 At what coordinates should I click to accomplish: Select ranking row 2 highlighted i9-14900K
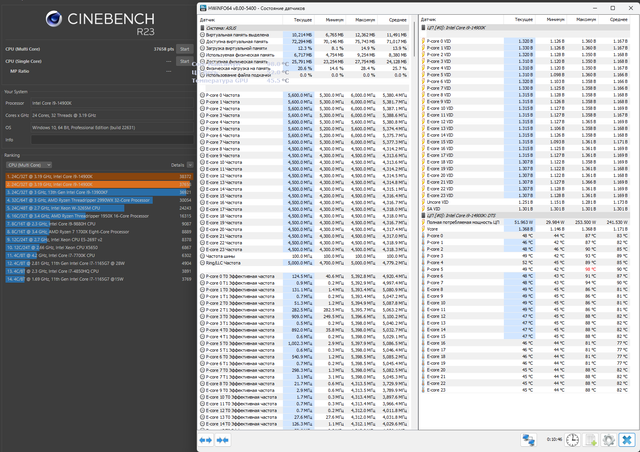pyautogui.click(x=99, y=184)
